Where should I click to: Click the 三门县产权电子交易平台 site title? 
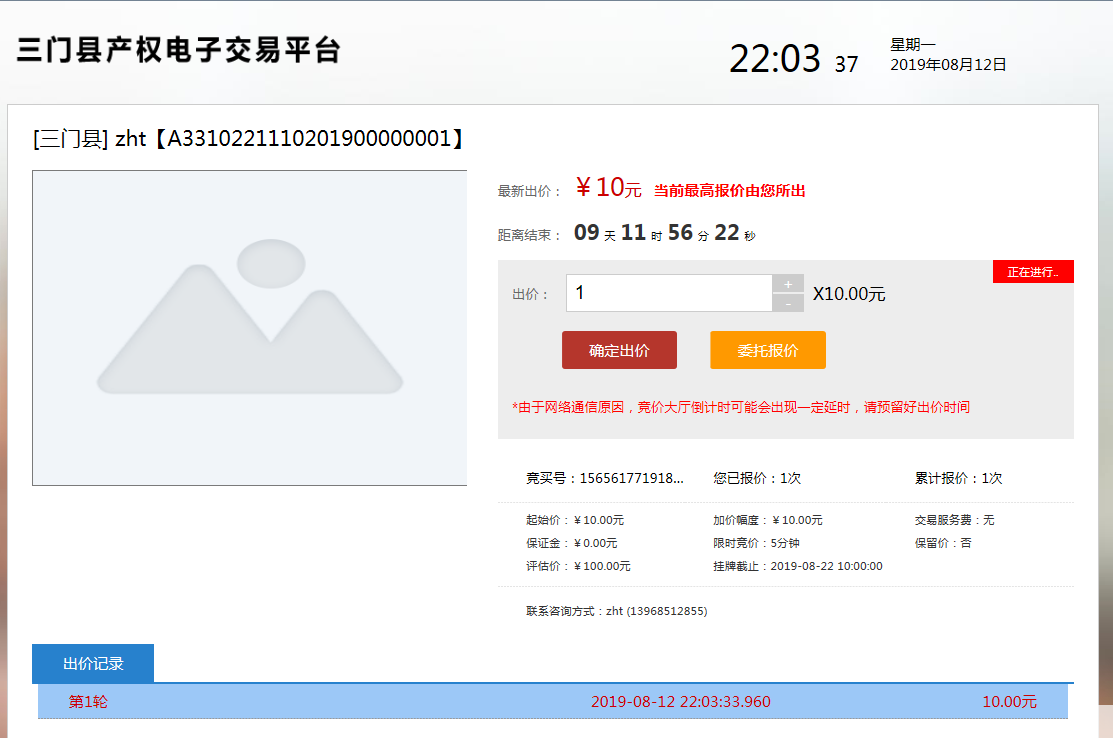coord(178,50)
